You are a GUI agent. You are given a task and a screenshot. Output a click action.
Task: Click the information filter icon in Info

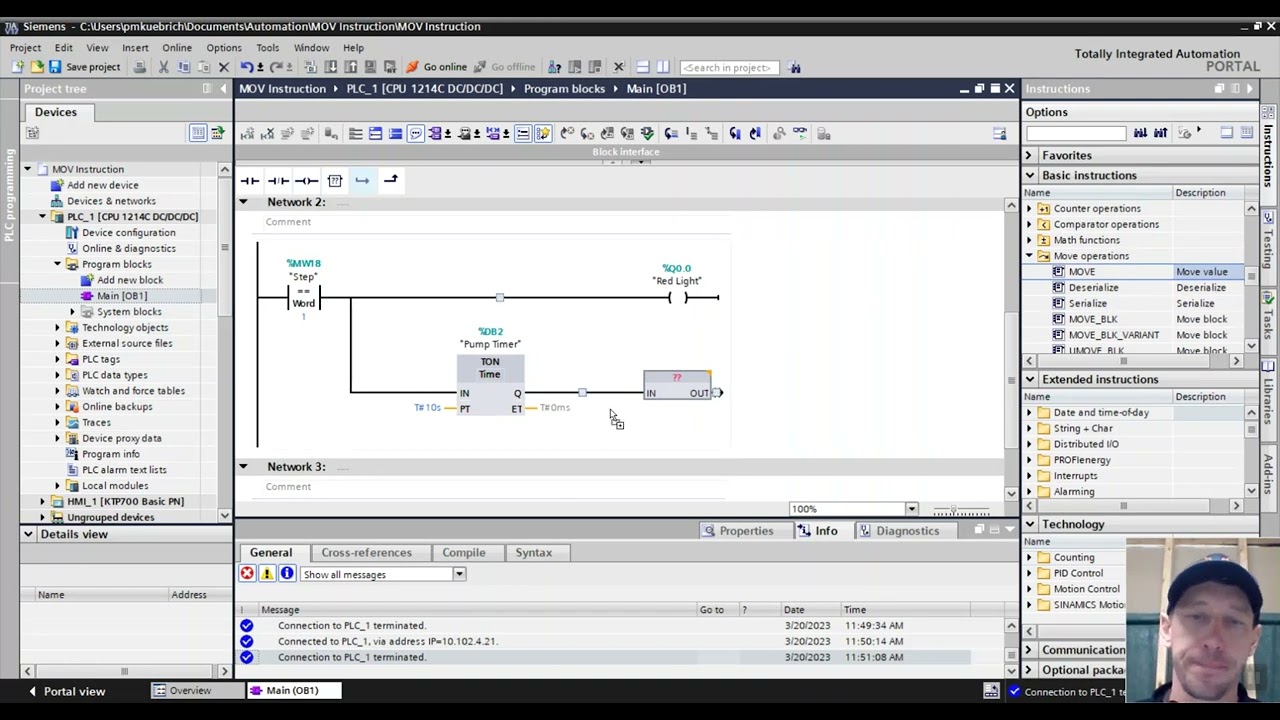click(x=287, y=574)
